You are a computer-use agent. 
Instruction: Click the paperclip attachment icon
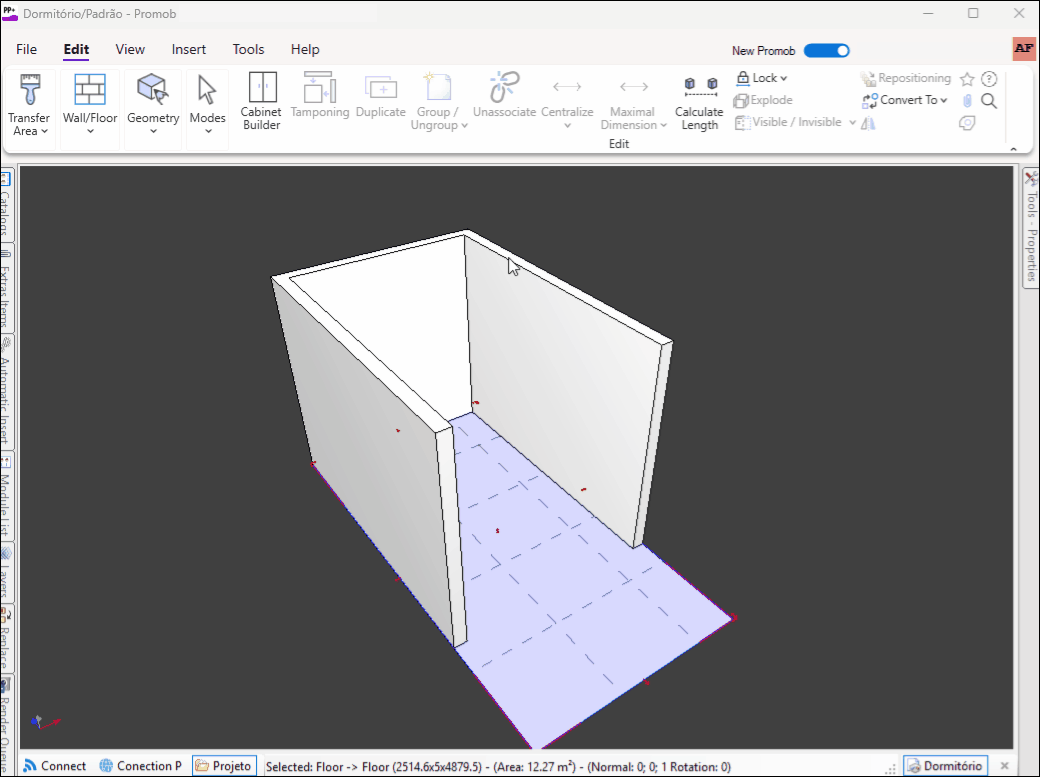point(967,101)
